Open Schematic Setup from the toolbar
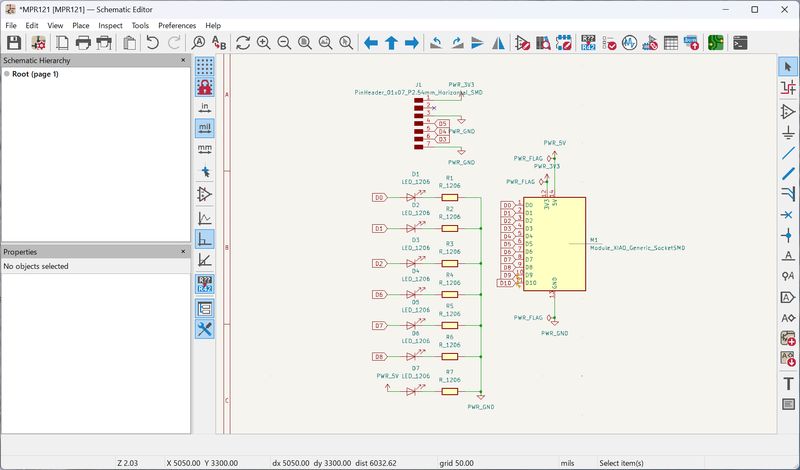 [39, 43]
